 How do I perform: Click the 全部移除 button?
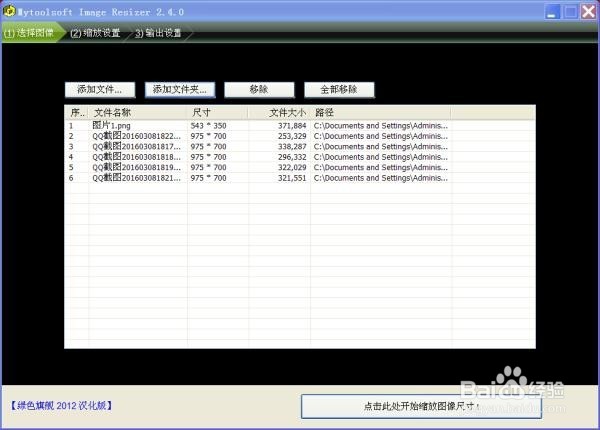pos(339,90)
